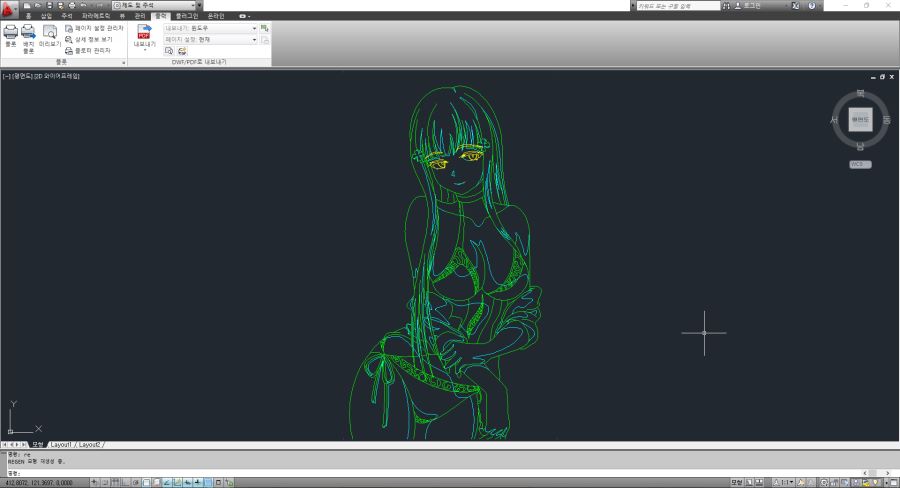The width and height of the screenshot is (900, 488).
Task: Switch to the 온라인 ribbon tab
Action: pos(216,16)
